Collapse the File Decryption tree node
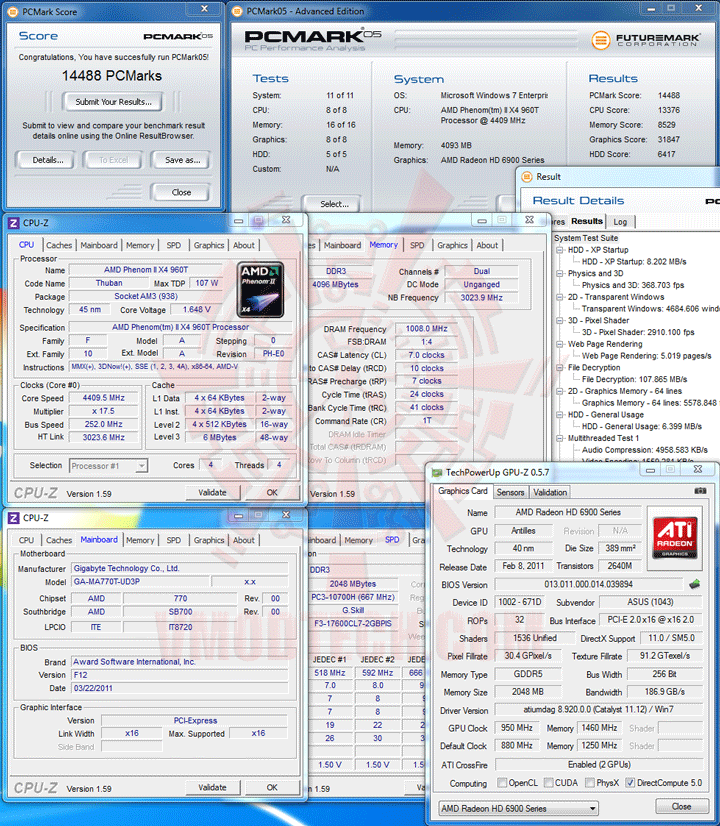The image size is (720, 826). pos(560,368)
